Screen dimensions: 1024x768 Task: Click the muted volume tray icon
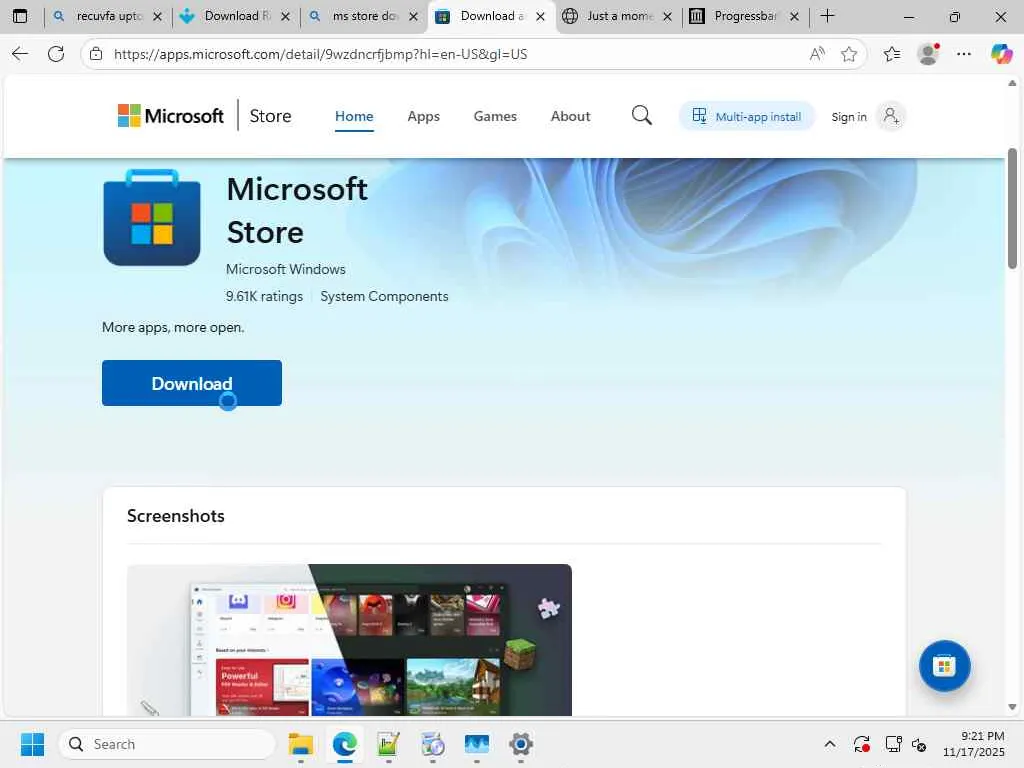click(920, 744)
